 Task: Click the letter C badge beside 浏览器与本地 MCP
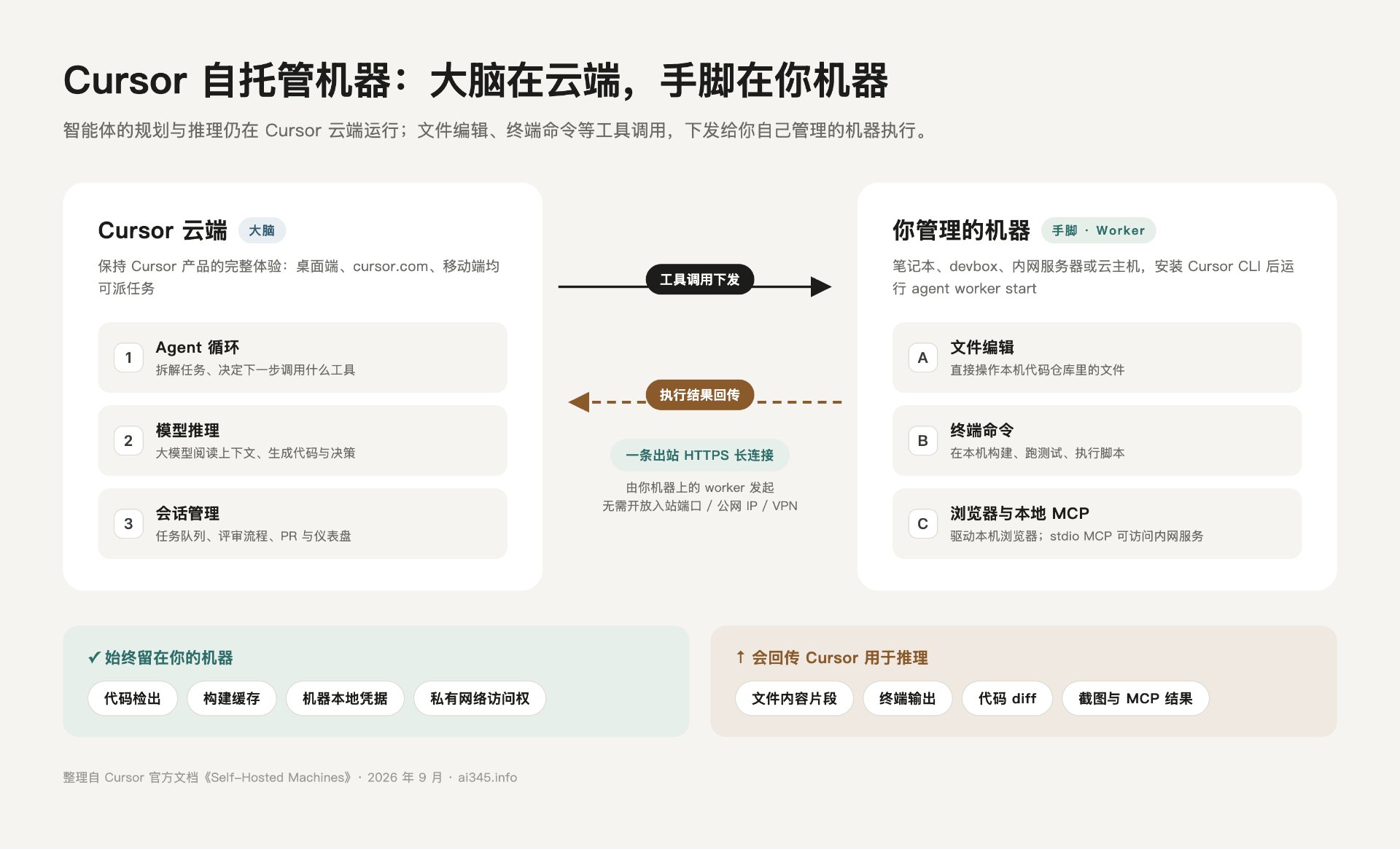pyautogui.click(x=922, y=524)
